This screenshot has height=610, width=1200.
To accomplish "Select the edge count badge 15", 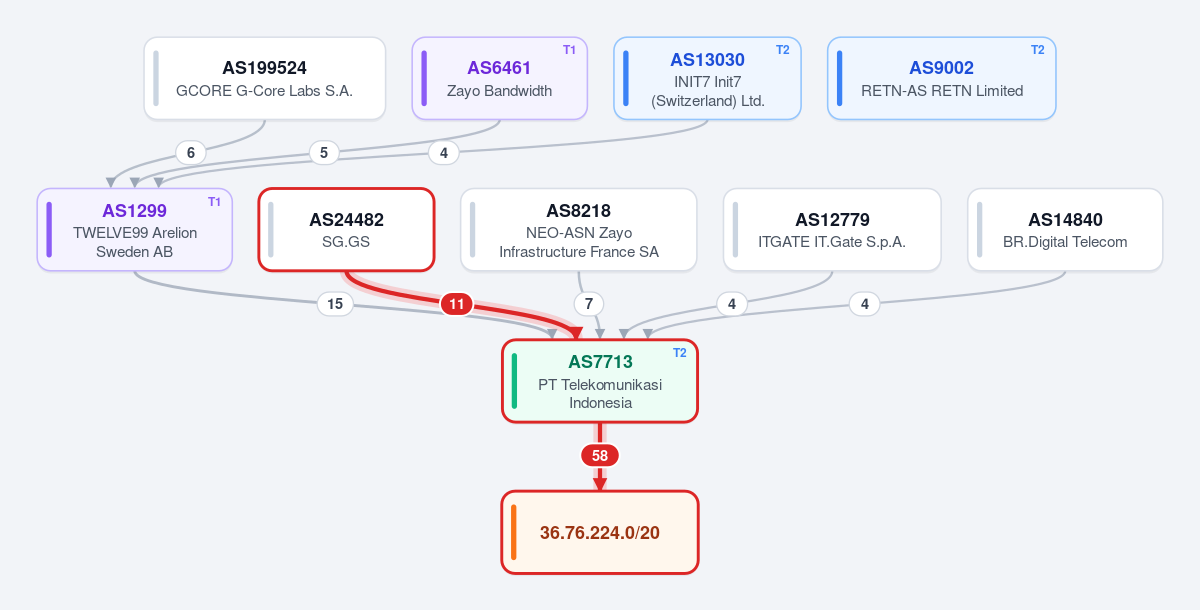I will pos(335,304).
